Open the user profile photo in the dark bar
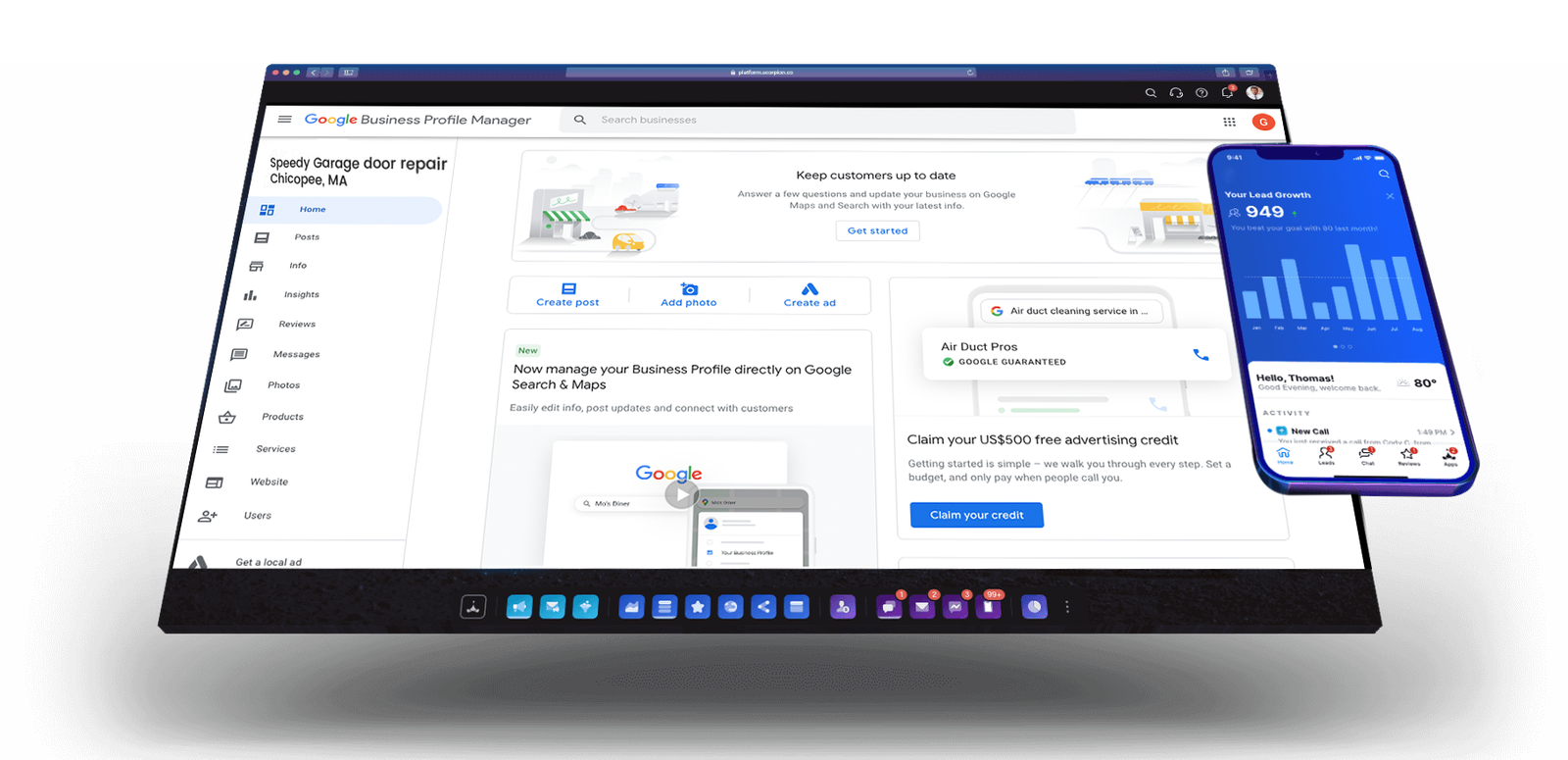The height and width of the screenshot is (760, 1568). (x=1254, y=92)
